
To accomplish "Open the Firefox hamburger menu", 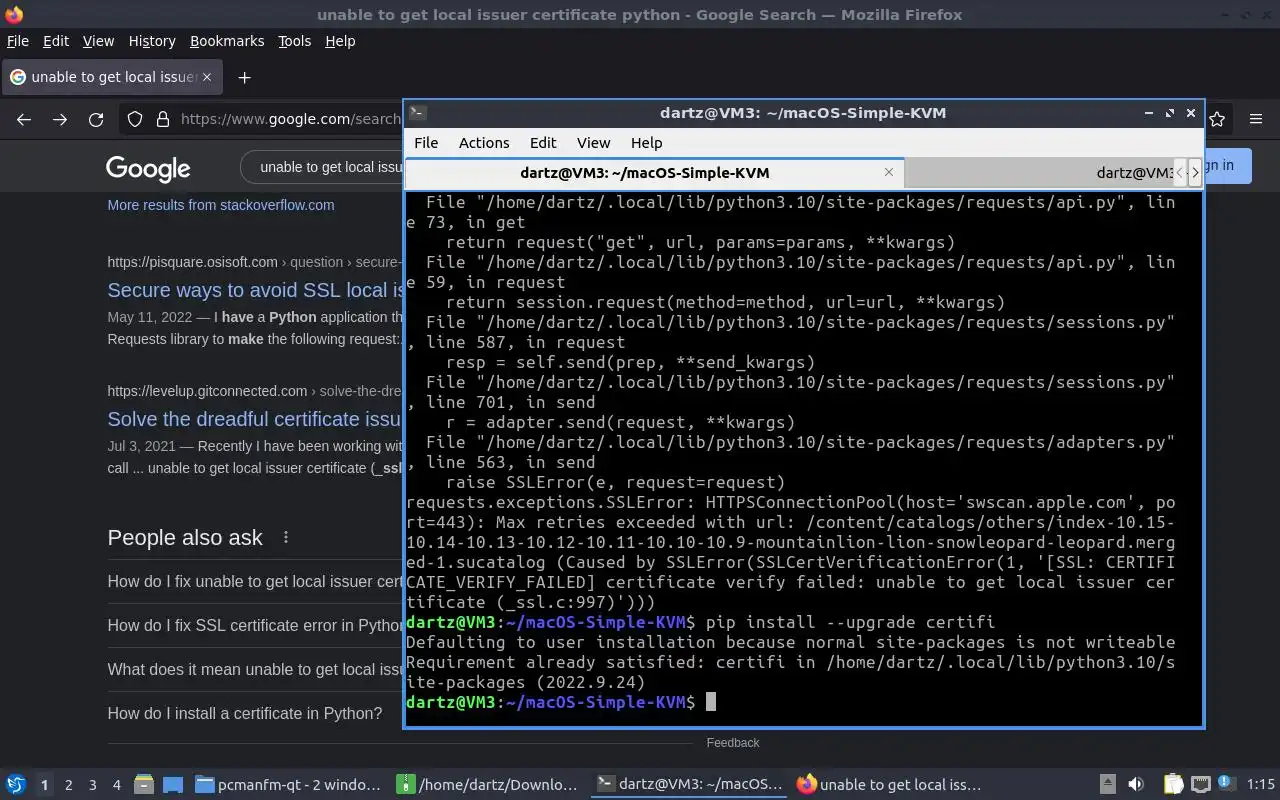I will pos(1256,119).
